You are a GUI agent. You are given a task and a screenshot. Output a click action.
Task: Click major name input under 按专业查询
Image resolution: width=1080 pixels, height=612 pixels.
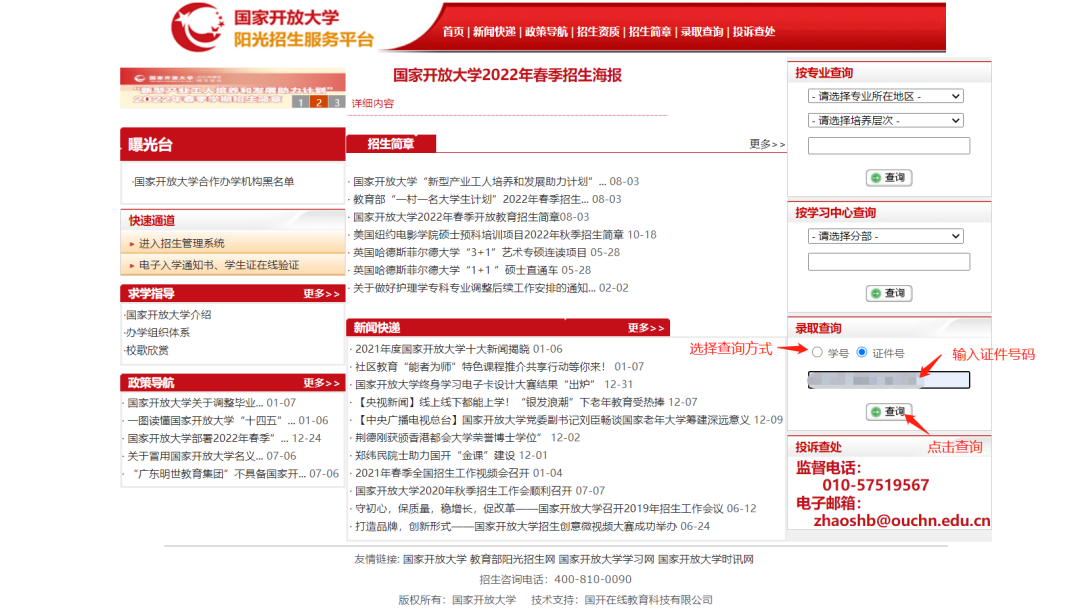coord(889,146)
